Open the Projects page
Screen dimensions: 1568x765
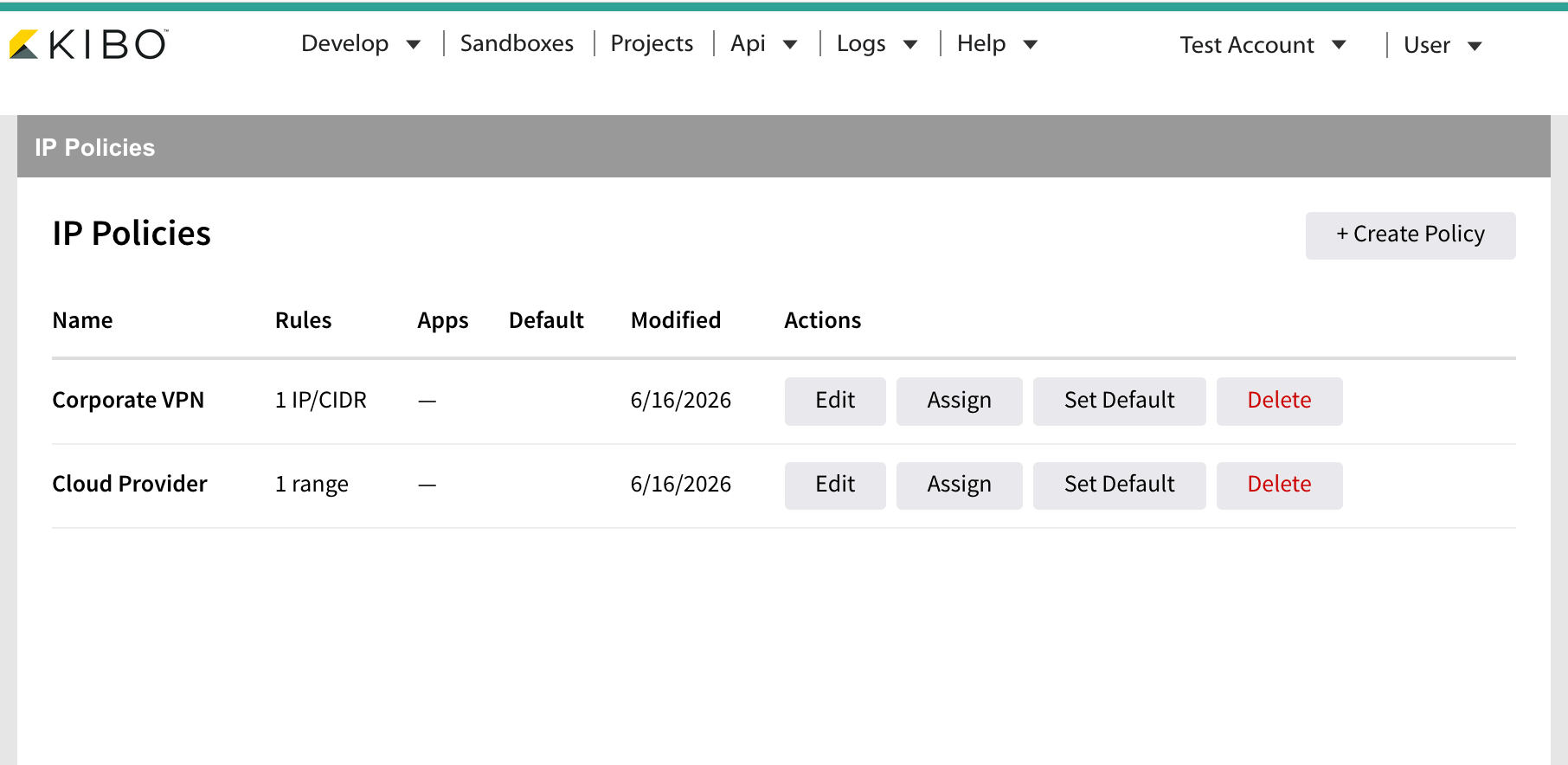point(652,43)
